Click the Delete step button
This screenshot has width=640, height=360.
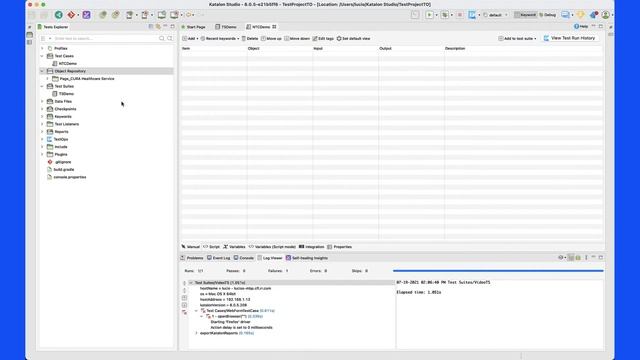[250, 38]
